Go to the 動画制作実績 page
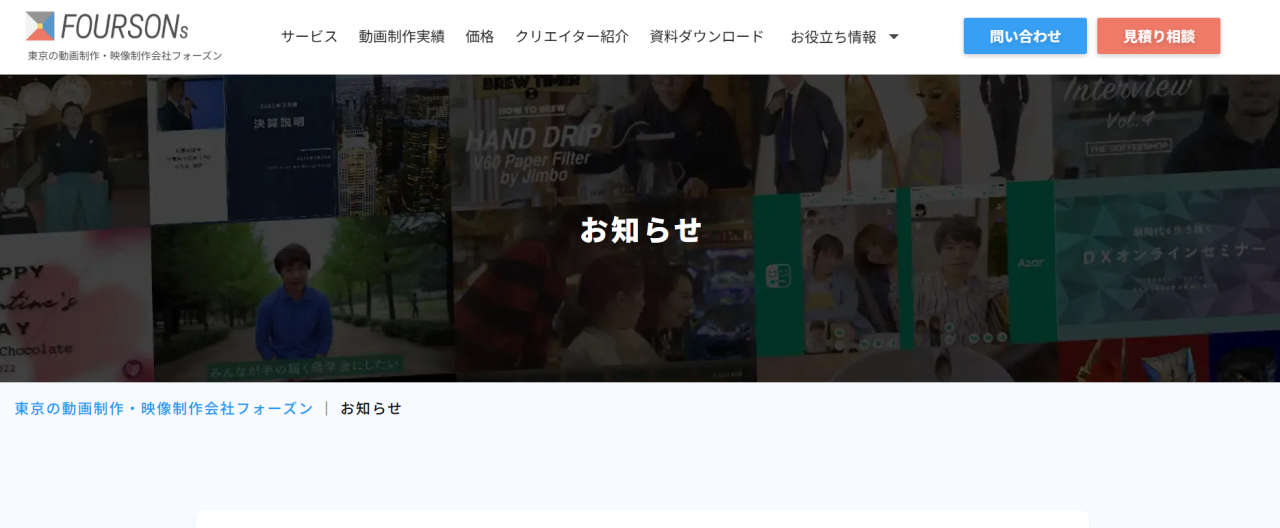The image size is (1280, 528). coord(401,36)
